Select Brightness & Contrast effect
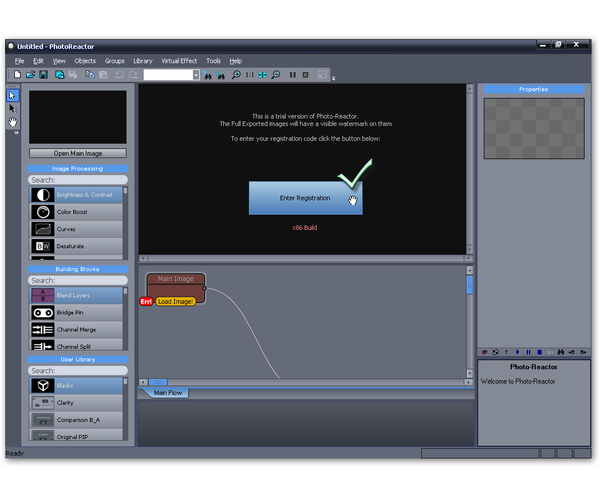The image size is (600, 500). pyautogui.click(x=76, y=195)
